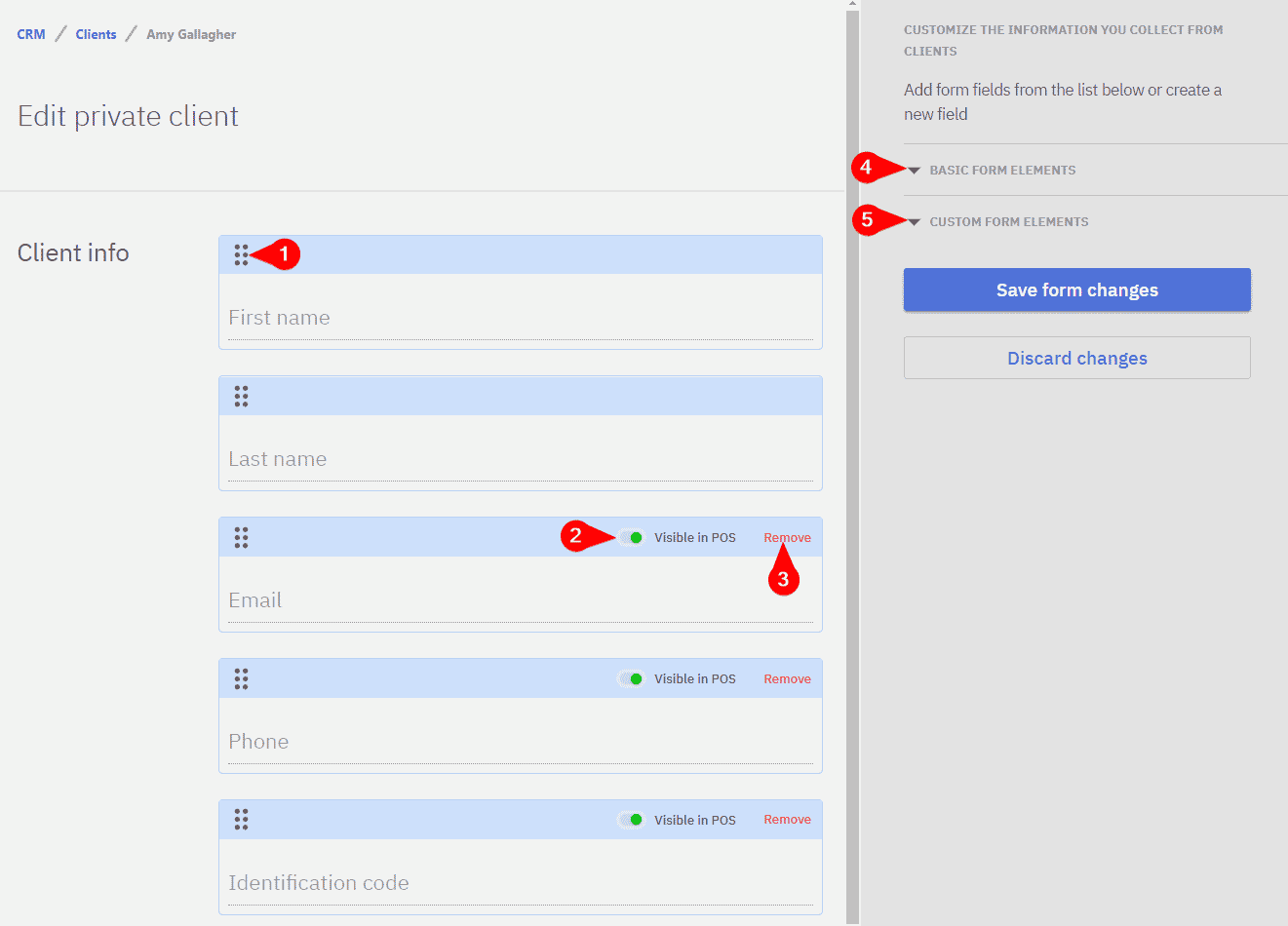Screen dimensions: 1288x926
Task: Expand Custom Form Elements section
Action: [1007, 222]
